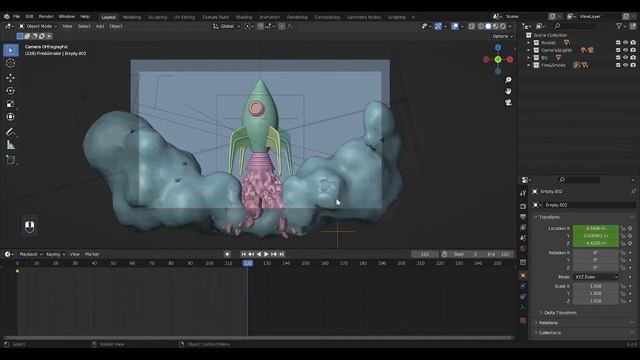The height and width of the screenshot is (360, 640).
Task: Select the Annotate pencil tool
Action: click(11, 132)
